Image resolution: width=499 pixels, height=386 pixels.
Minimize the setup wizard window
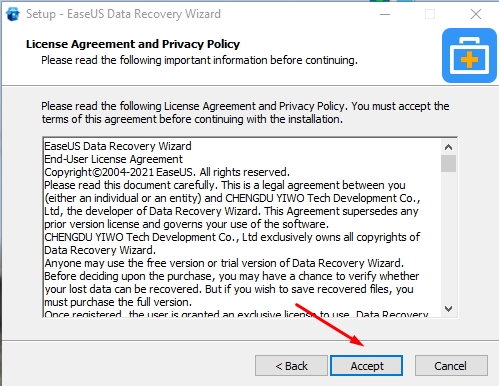click(385, 14)
